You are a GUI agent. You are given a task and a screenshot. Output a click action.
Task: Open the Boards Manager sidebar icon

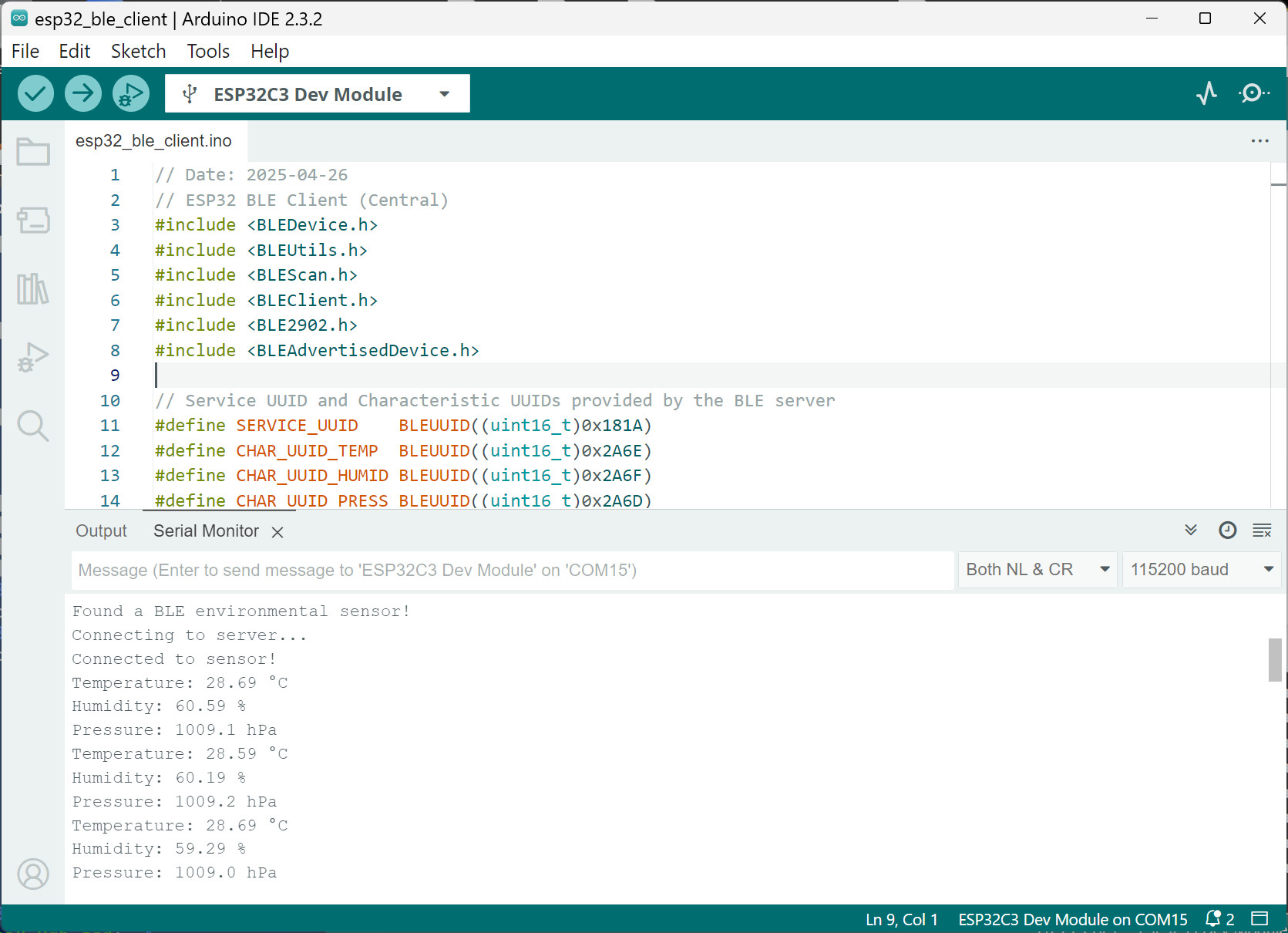[x=33, y=221]
